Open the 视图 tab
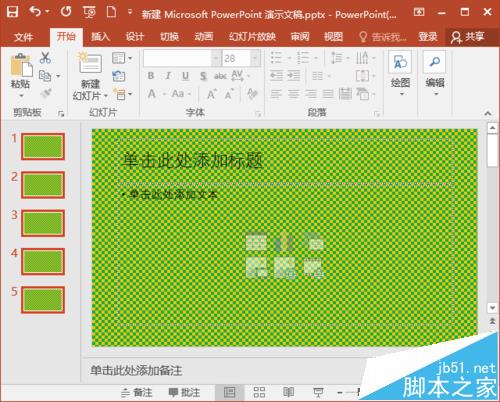Viewport: 500px width, 402px height. tap(333, 36)
